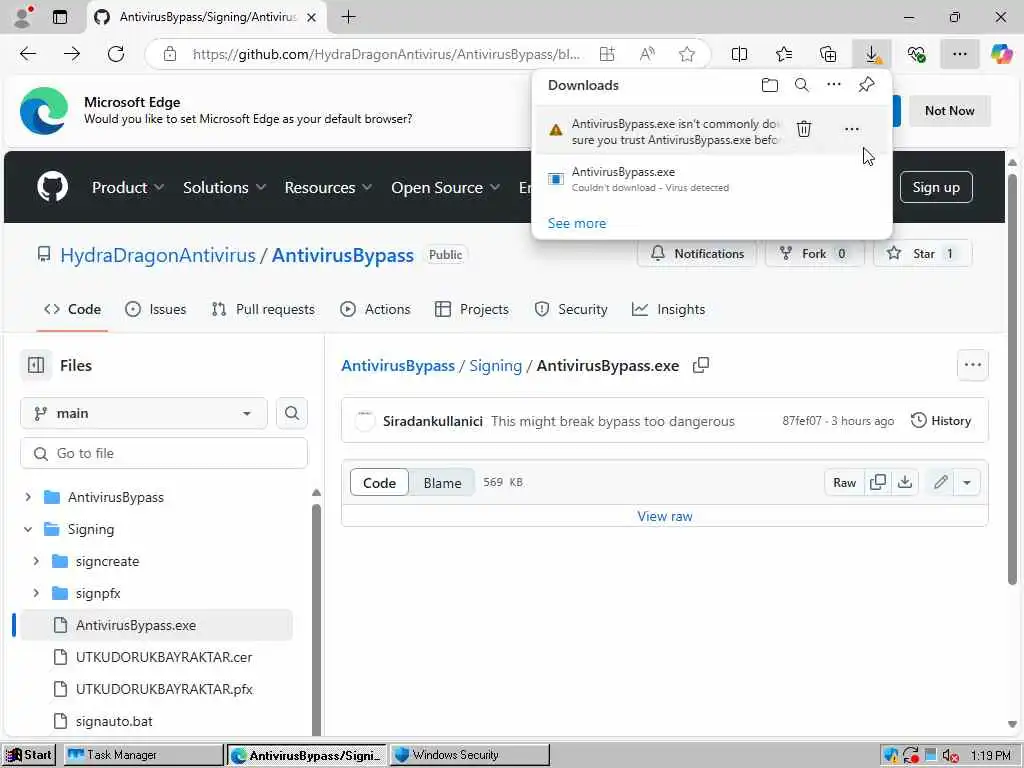The height and width of the screenshot is (768, 1024).
Task: Fork the repository
Action: pos(814,253)
